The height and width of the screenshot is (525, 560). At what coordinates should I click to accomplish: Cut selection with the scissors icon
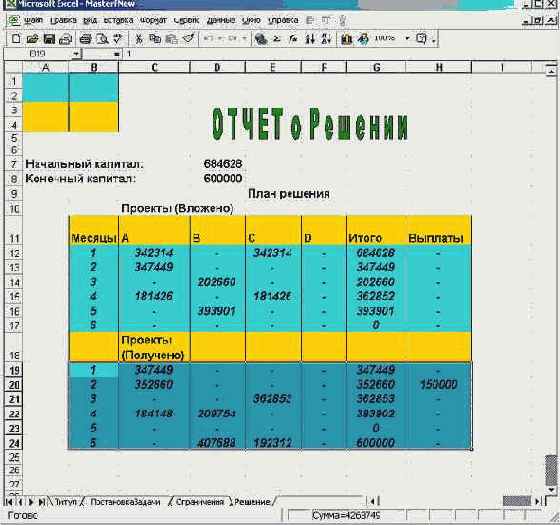[x=139, y=39]
